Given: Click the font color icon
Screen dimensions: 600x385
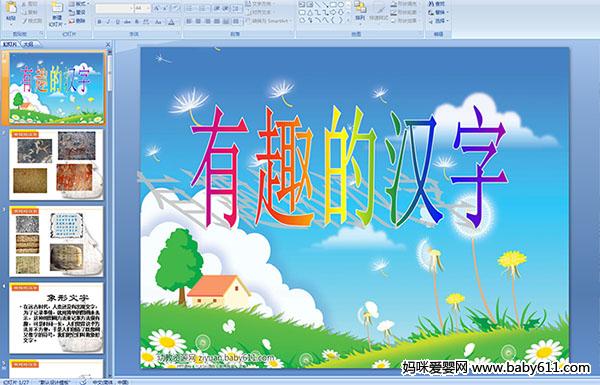Looking at the screenshot, I should pyautogui.click(x=171, y=22).
